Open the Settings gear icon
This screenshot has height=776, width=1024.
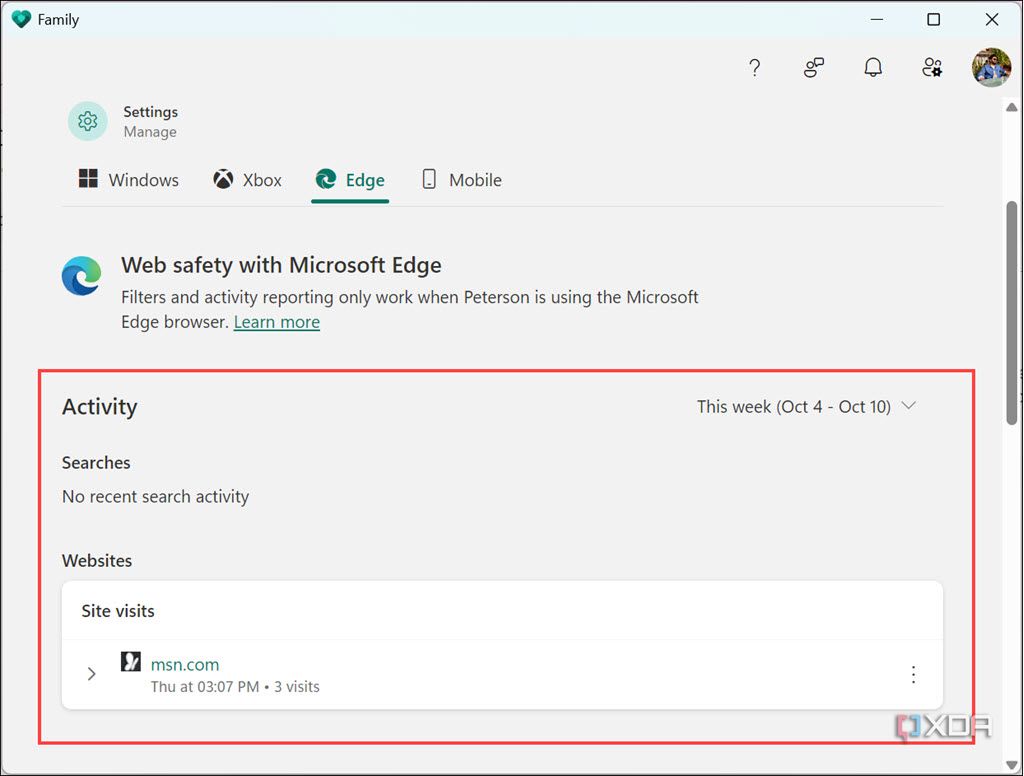87,120
